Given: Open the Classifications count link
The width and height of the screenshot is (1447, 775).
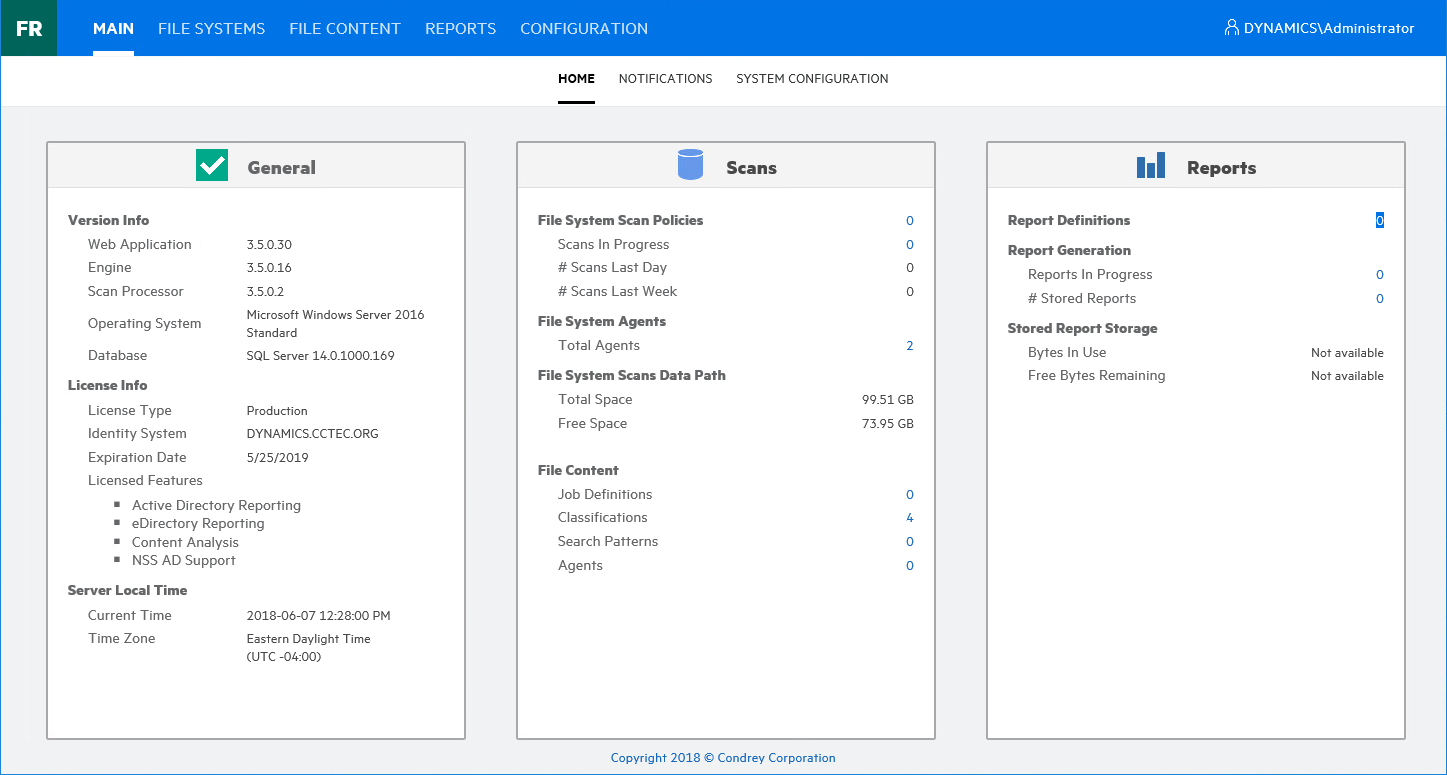Looking at the screenshot, I should pos(909,518).
